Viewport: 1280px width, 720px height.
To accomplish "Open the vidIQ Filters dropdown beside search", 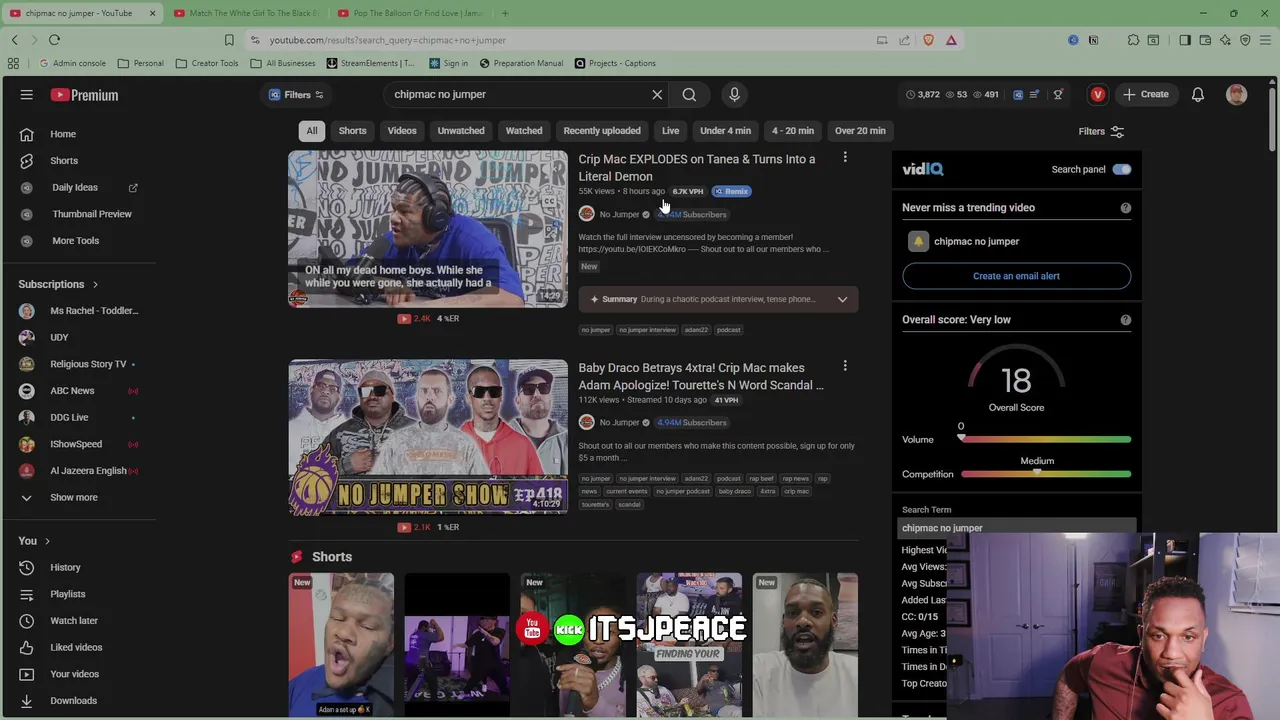I will (296, 95).
